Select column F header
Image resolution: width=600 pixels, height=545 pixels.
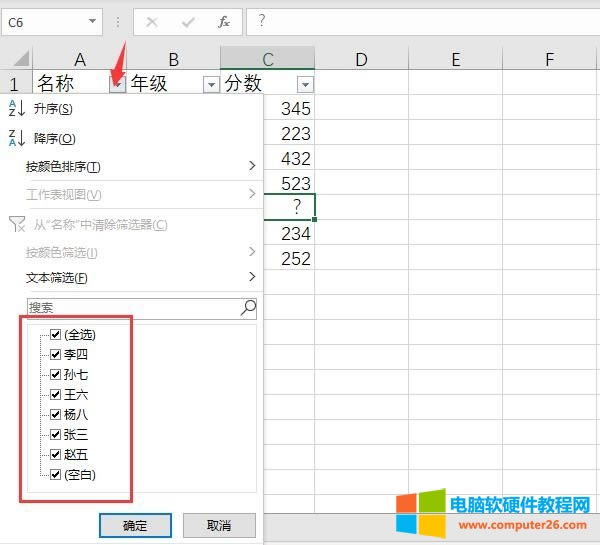tap(549, 59)
